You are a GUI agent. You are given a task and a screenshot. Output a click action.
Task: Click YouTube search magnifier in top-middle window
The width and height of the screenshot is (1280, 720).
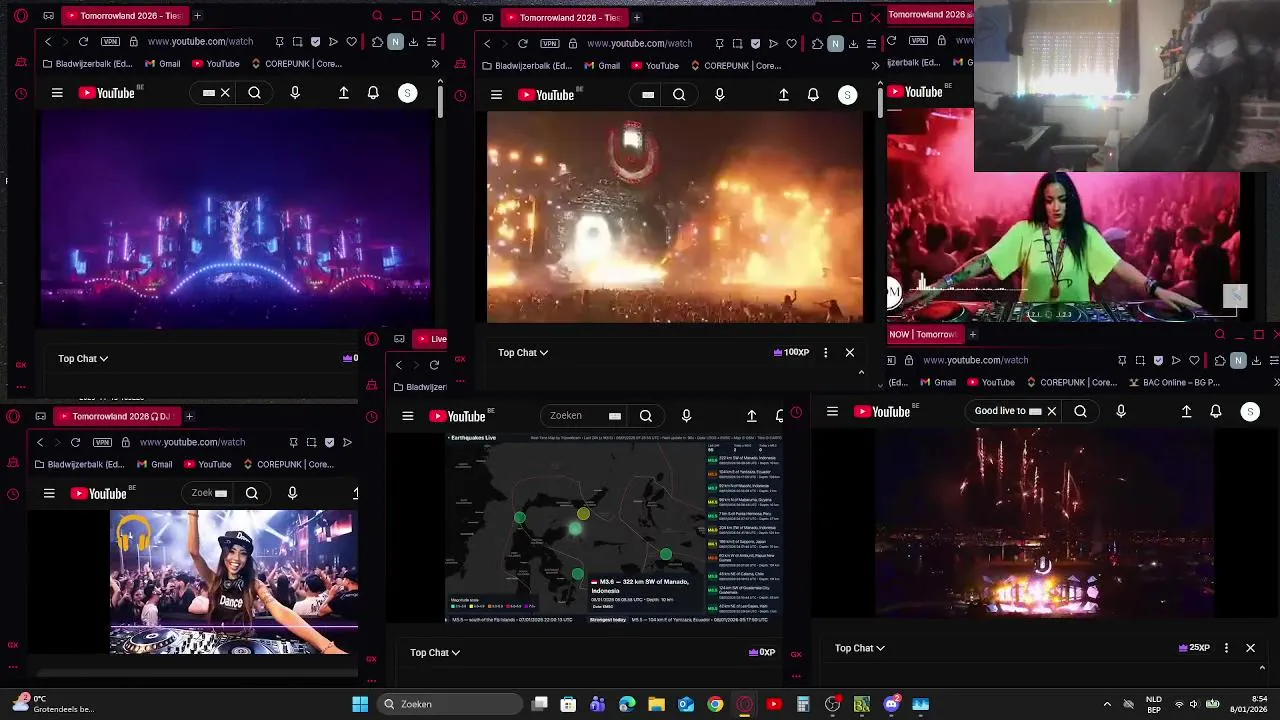(679, 95)
